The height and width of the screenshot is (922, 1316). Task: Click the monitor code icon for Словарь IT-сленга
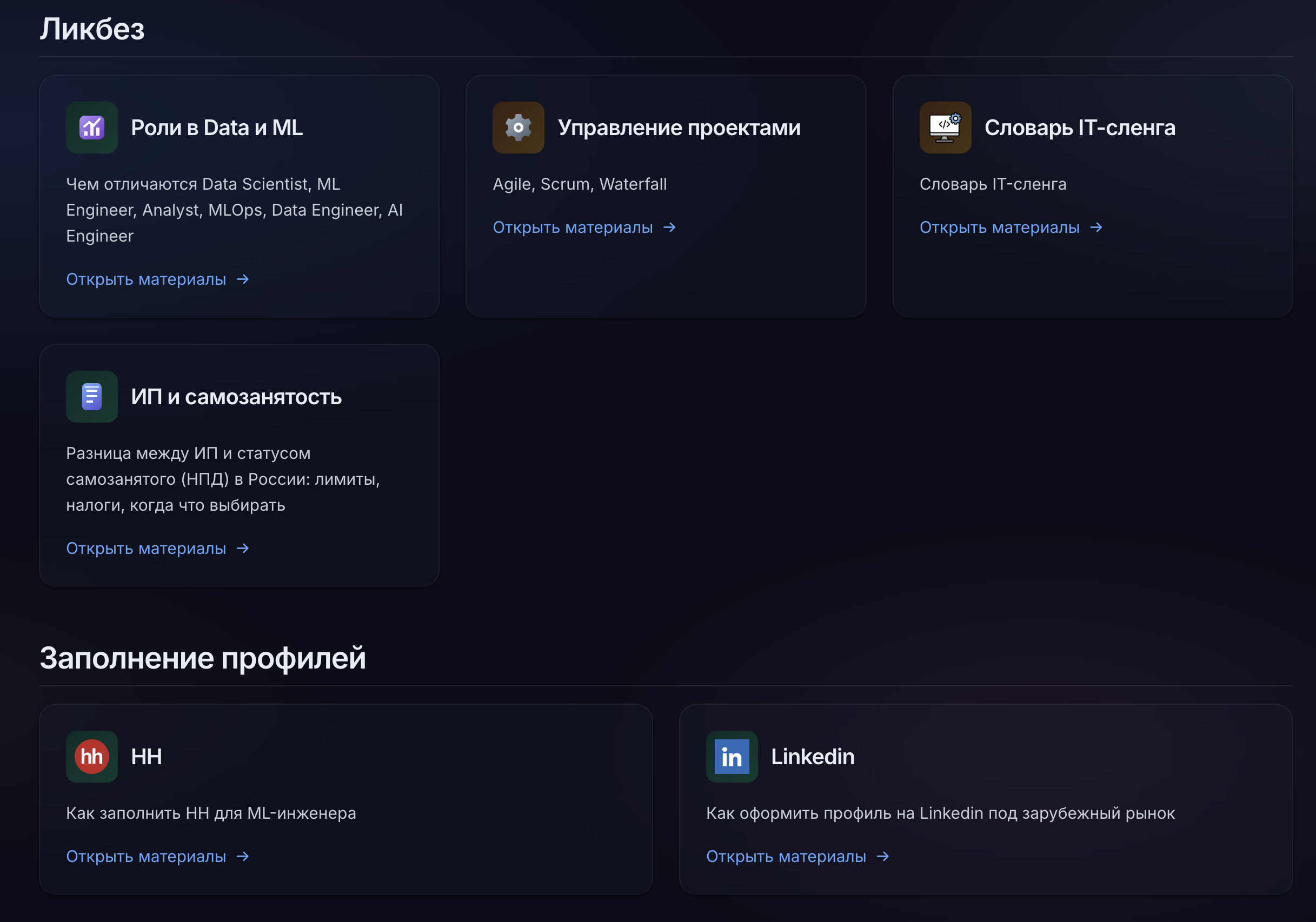click(x=945, y=127)
